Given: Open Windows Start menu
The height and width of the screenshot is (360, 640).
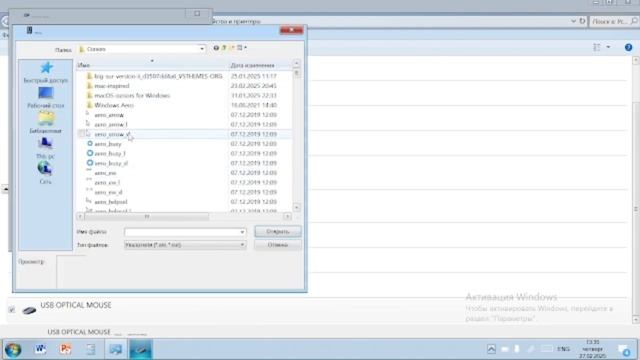Looking at the screenshot, I should 13,349.
